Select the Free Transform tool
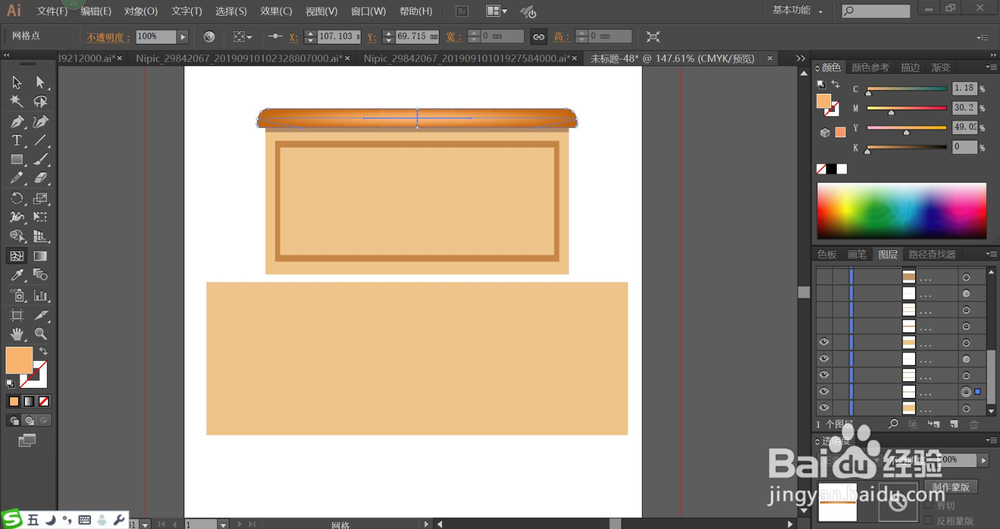The height and width of the screenshot is (529, 1000). click(40, 218)
